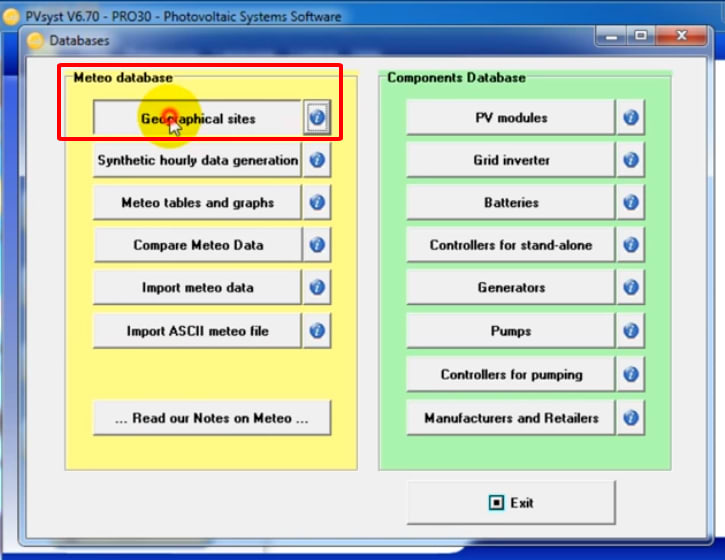Image resolution: width=725 pixels, height=560 pixels.
Task: Open help for Generators
Action: click(x=631, y=287)
